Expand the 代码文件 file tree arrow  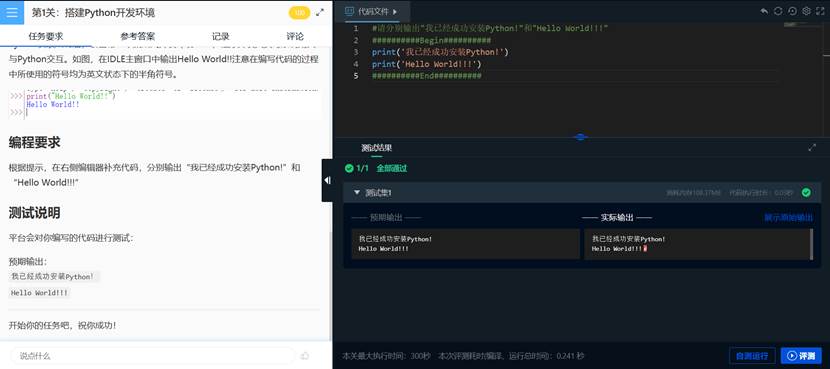394,11
